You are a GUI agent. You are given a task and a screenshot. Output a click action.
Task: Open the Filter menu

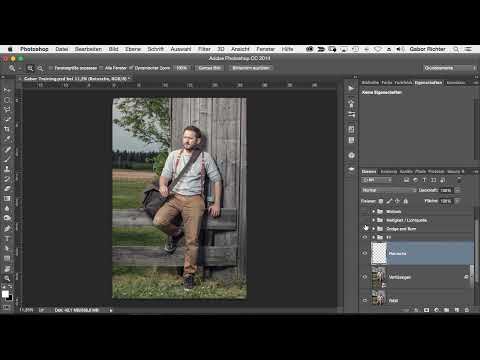pos(204,49)
